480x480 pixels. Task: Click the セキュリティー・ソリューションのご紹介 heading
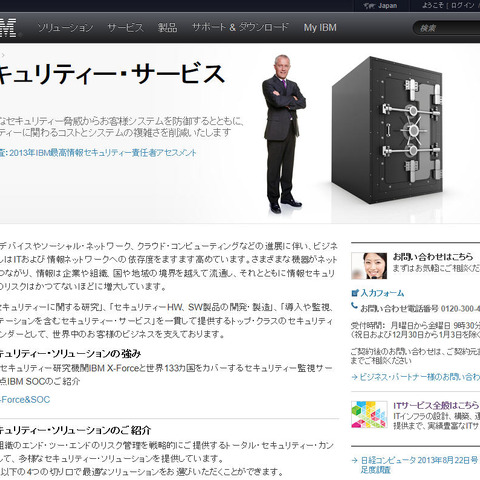tap(75, 430)
